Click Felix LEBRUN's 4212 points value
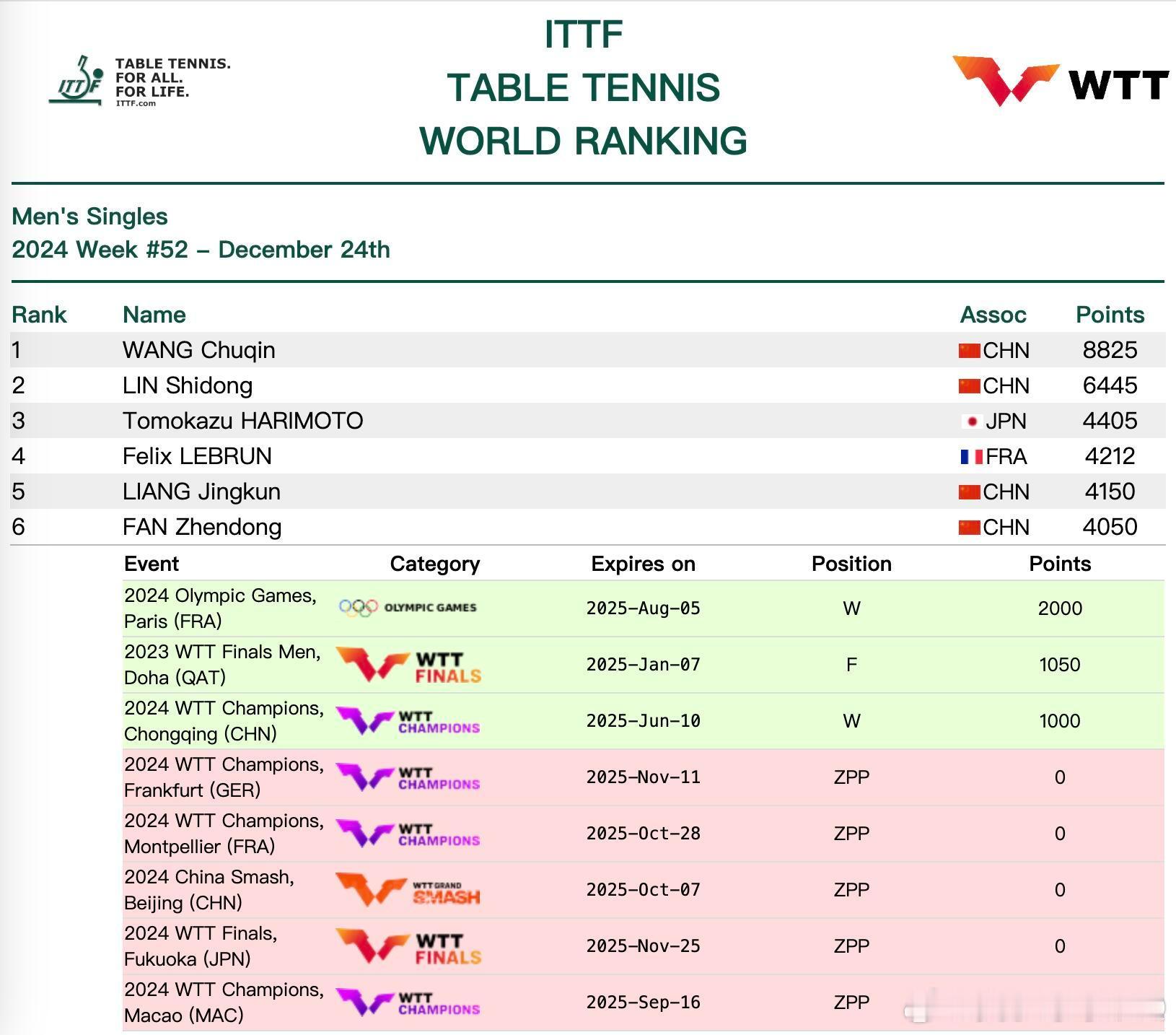This screenshot has height=1035, width=1176. pyautogui.click(x=1110, y=456)
